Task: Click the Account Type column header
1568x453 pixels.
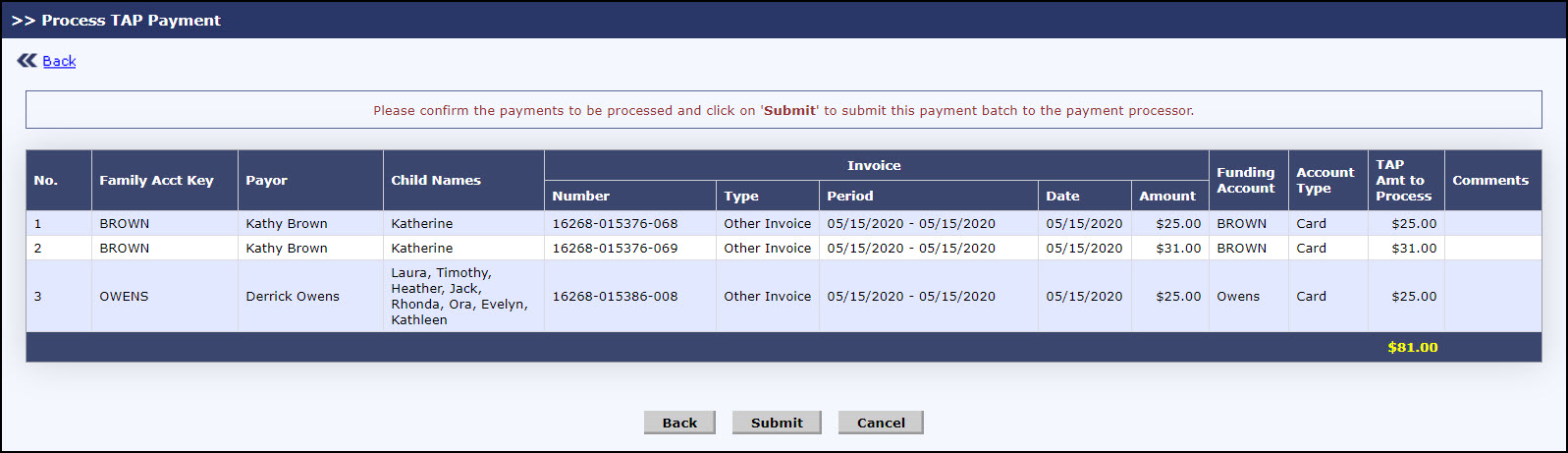Action: point(1325,181)
